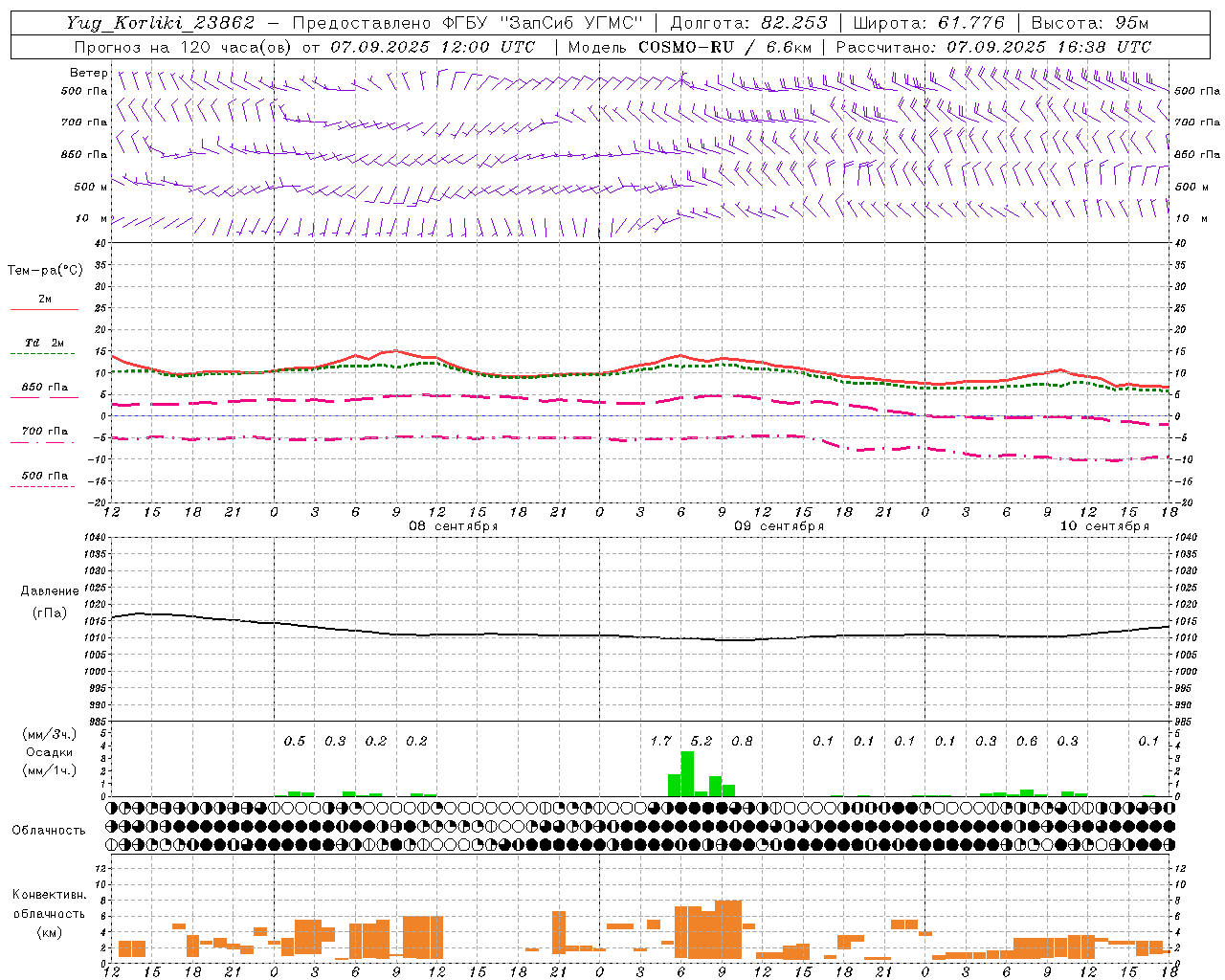
Task: Click the 10 сентября date label
Action: pos(1104,526)
